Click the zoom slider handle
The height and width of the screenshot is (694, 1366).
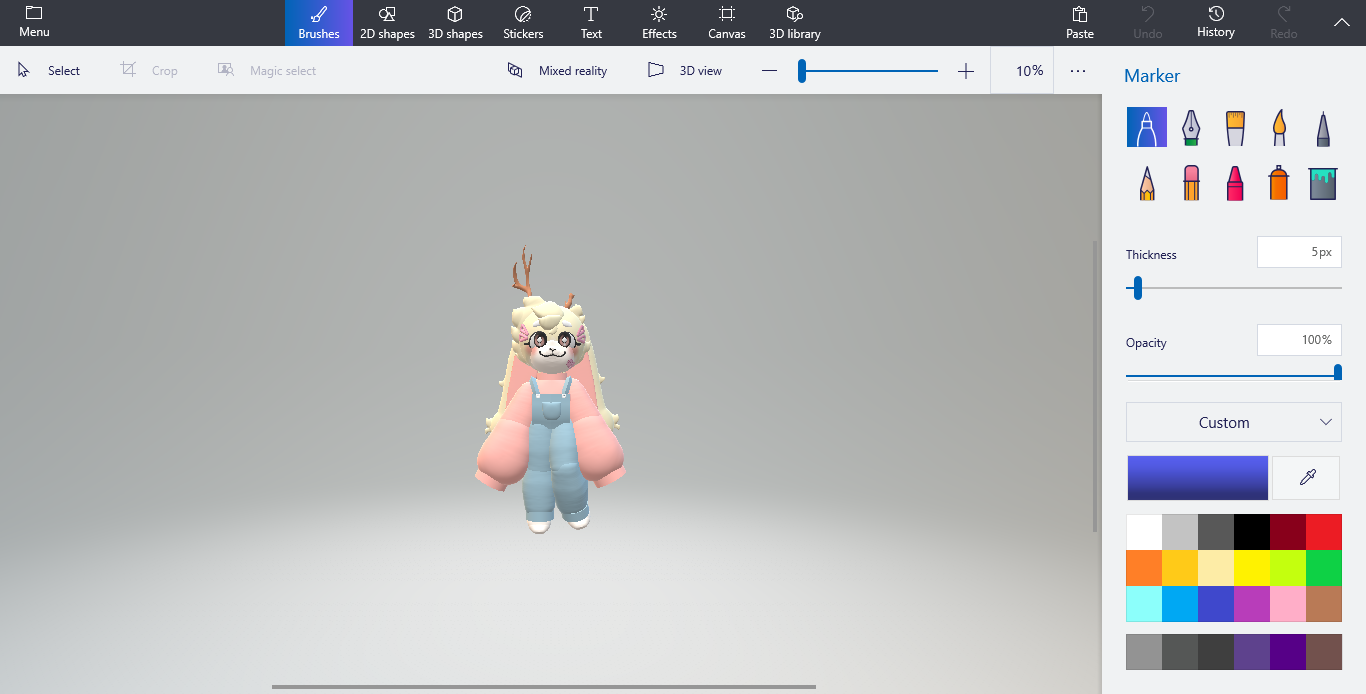tap(801, 71)
